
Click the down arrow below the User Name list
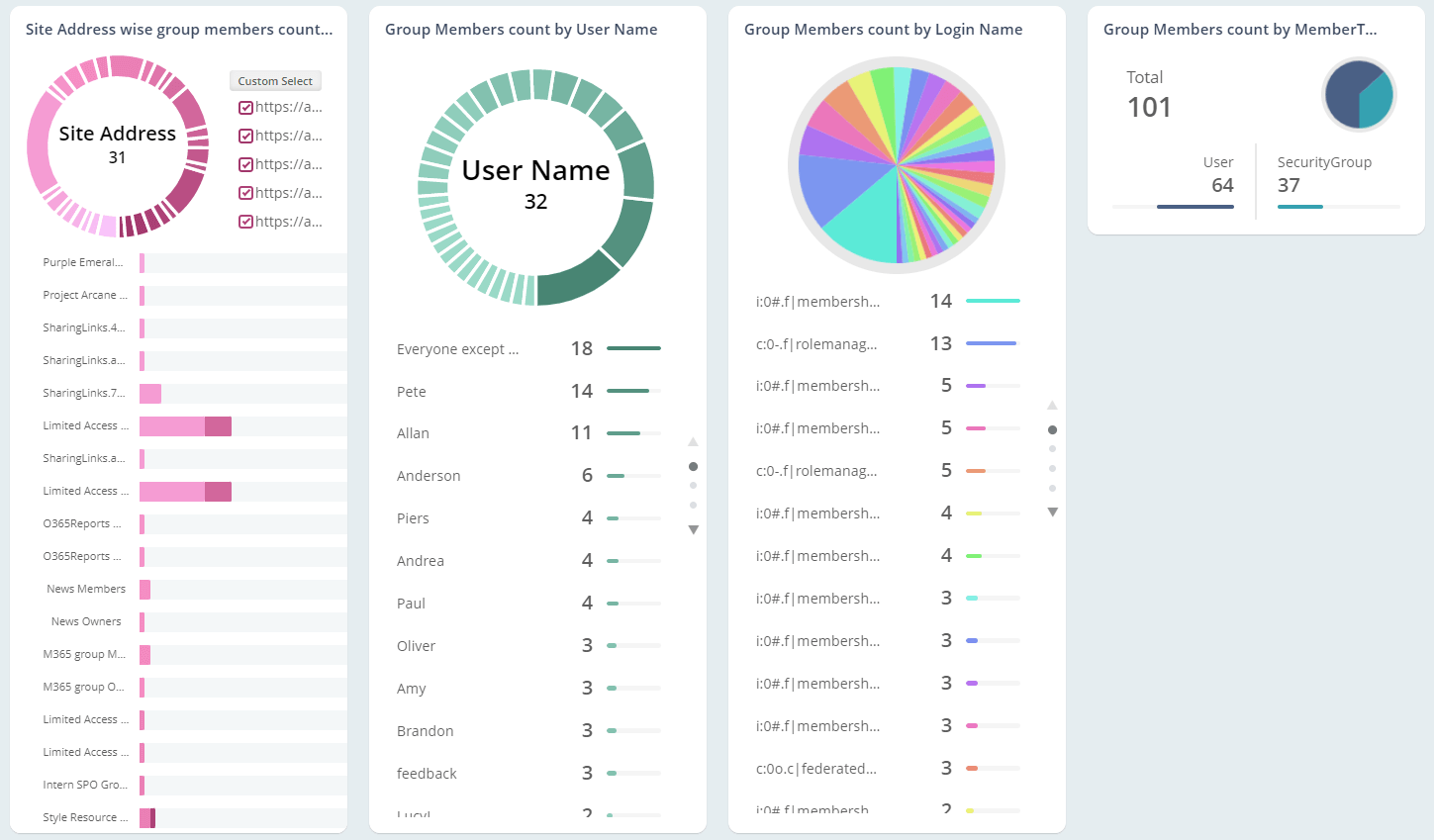(693, 529)
